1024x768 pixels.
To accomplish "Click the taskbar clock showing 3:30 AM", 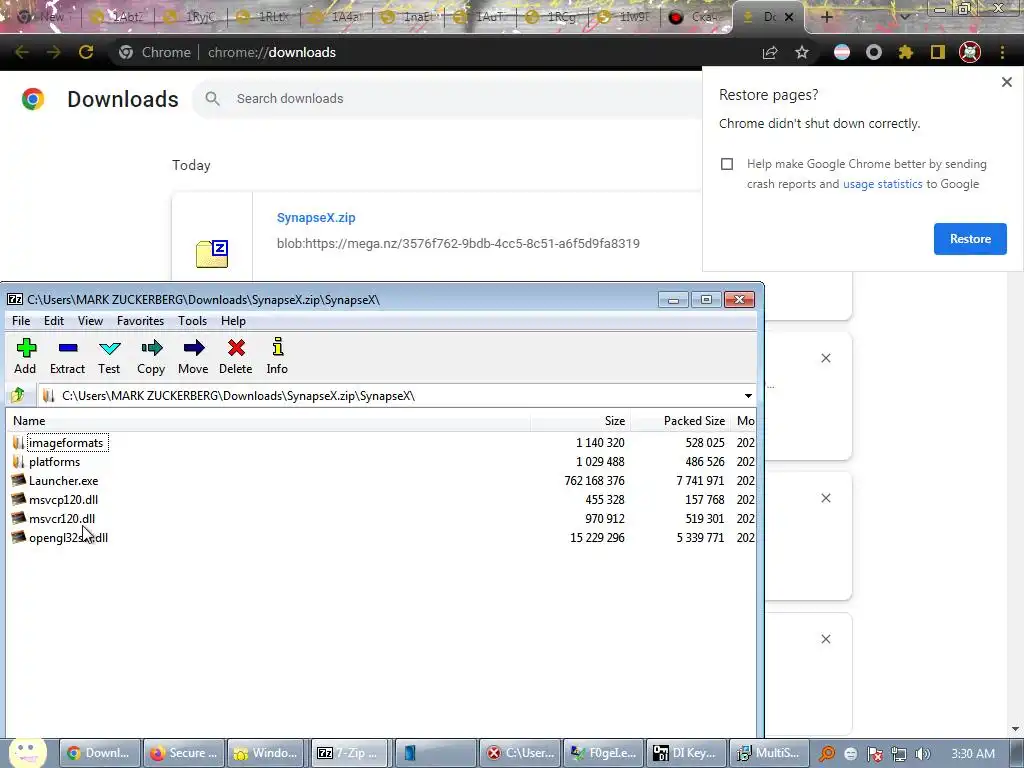I will [x=973, y=754].
